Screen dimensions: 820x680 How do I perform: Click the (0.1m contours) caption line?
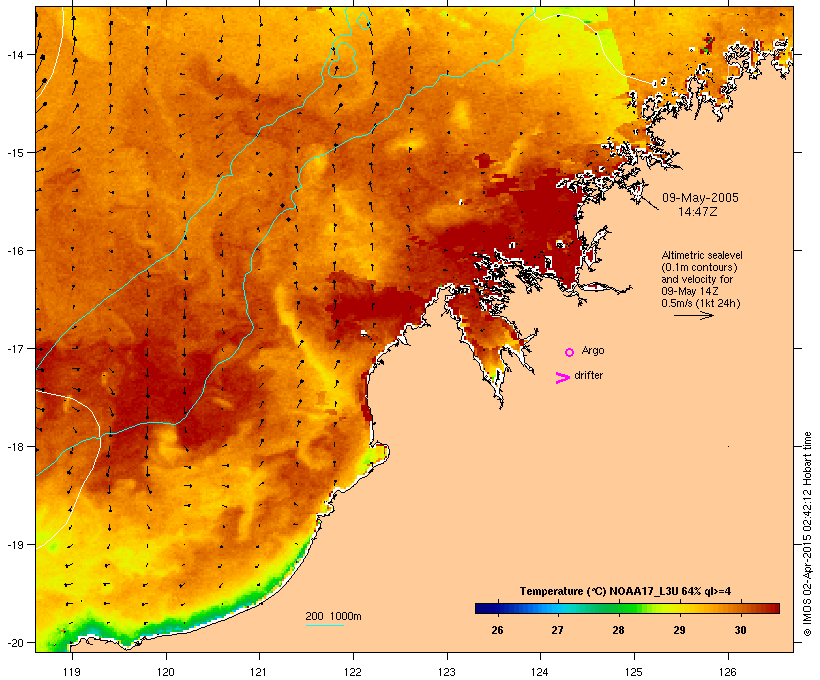pyautogui.click(x=700, y=267)
